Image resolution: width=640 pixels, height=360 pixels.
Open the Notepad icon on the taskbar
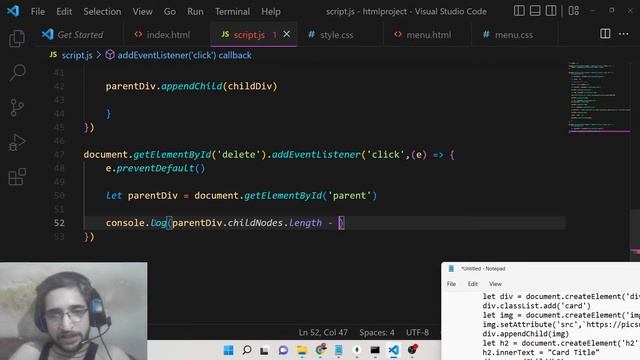[x=339, y=350]
